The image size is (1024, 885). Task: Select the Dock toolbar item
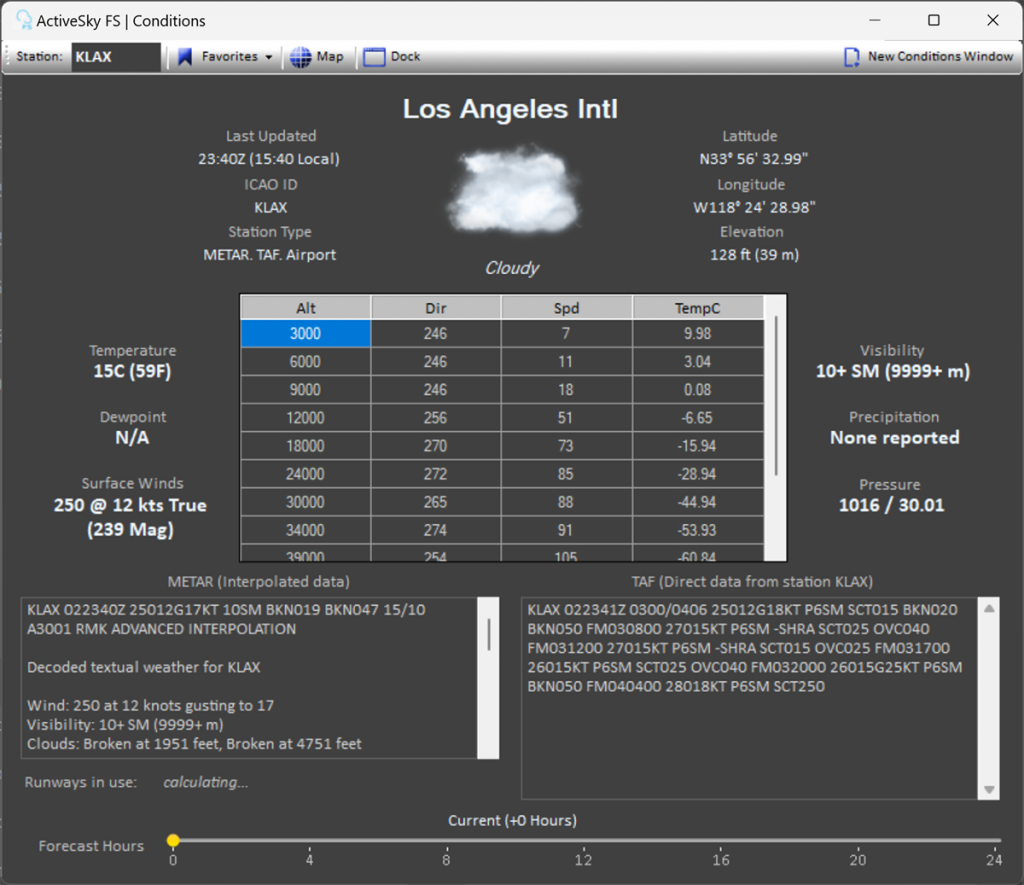coord(391,57)
